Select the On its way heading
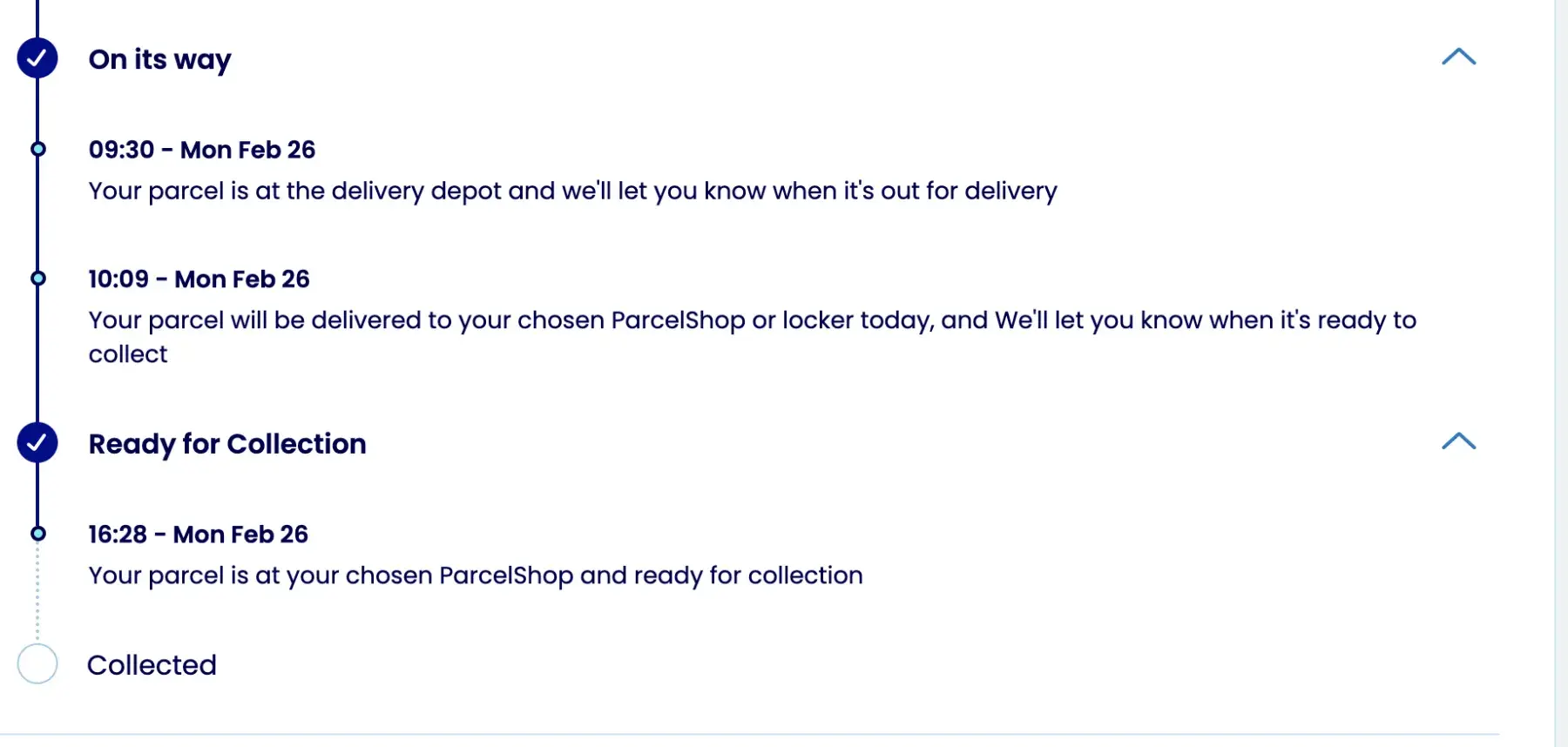This screenshot has height=747, width=1568. click(159, 59)
